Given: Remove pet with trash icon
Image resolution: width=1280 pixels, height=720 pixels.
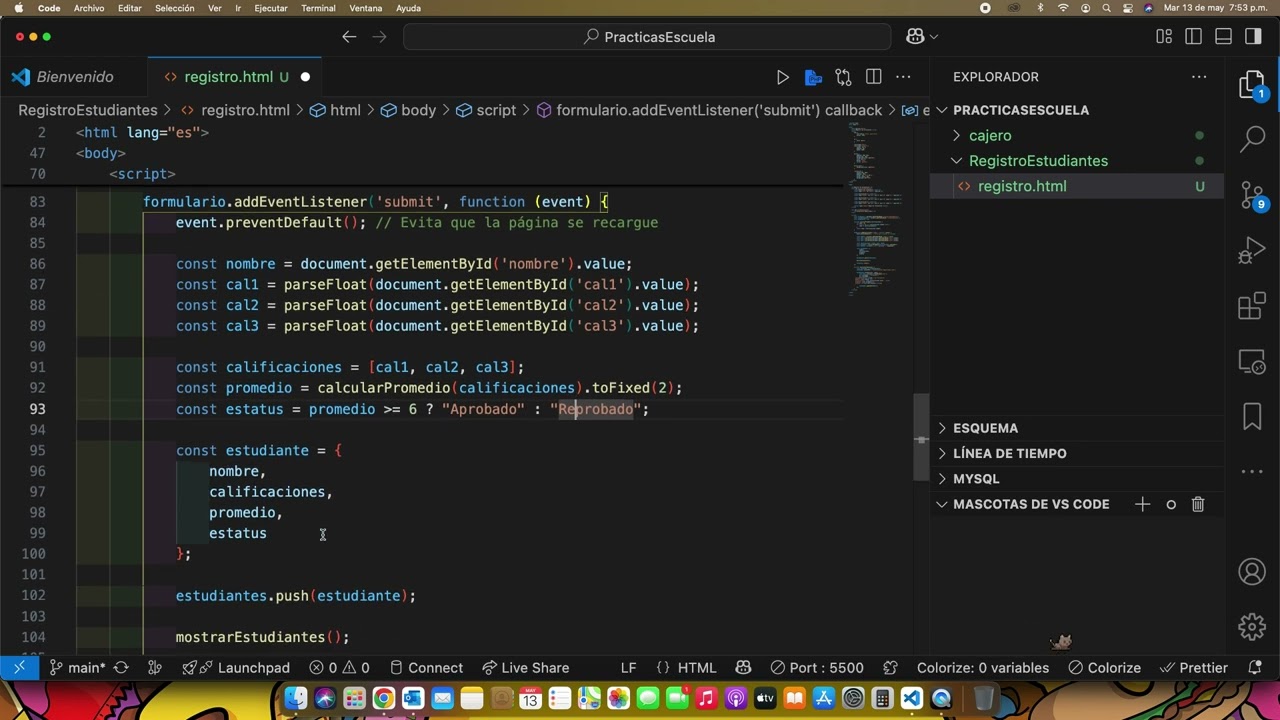Looking at the screenshot, I should coord(1198,504).
